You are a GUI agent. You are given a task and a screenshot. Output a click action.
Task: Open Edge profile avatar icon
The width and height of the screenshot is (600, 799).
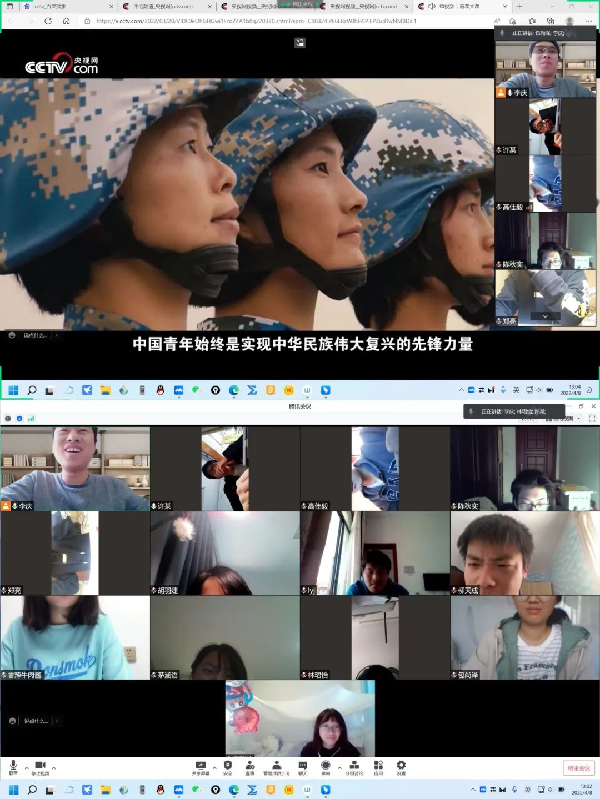tap(570, 21)
